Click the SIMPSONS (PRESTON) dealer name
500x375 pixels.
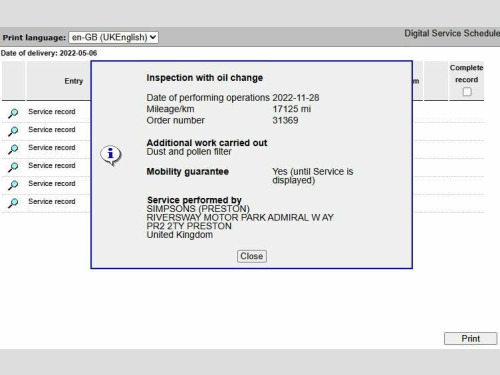[x=198, y=209]
